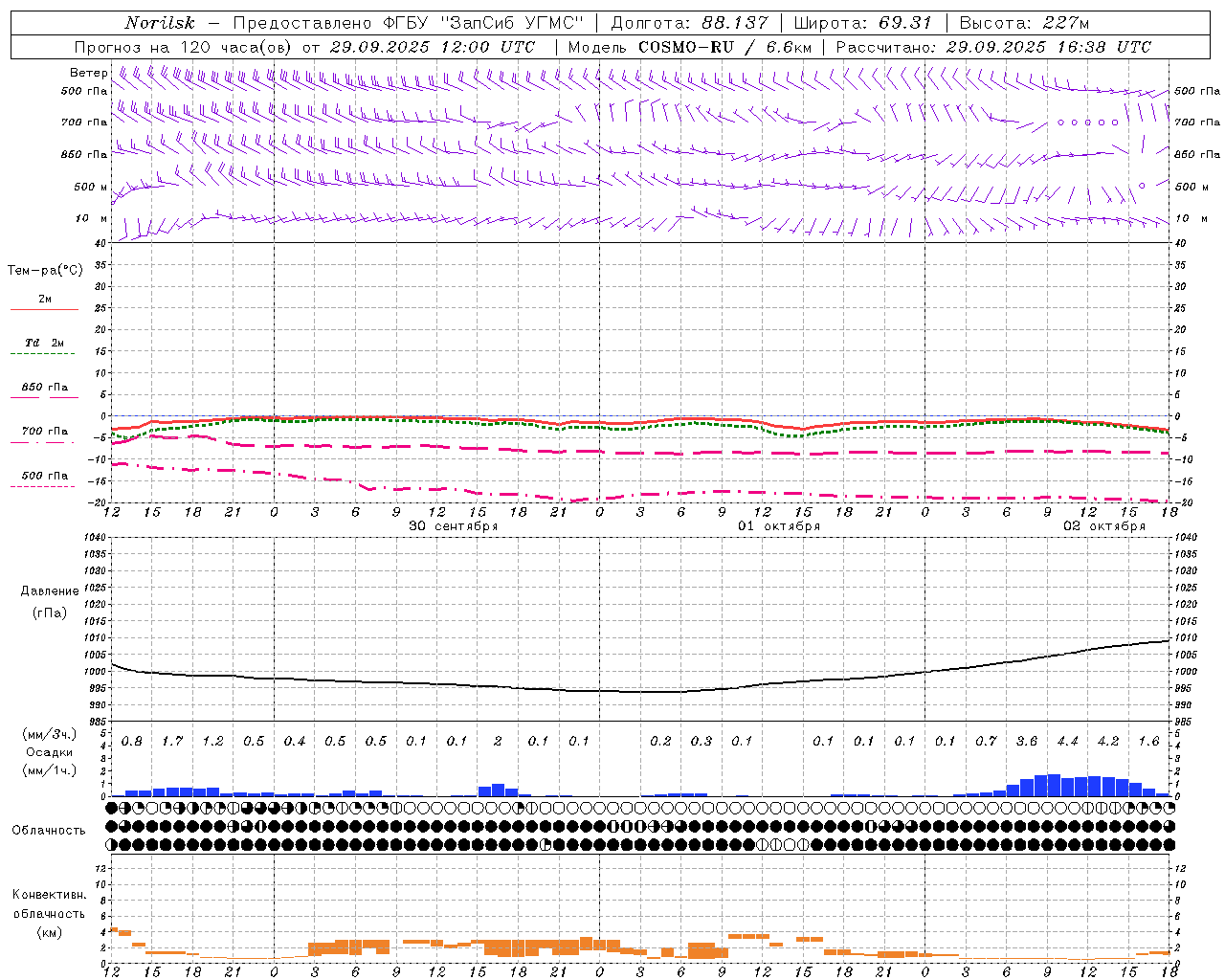The width and height of the screenshot is (1225, 980).
Task: Select the 0.3 precipitation value
Action: (702, 742)
